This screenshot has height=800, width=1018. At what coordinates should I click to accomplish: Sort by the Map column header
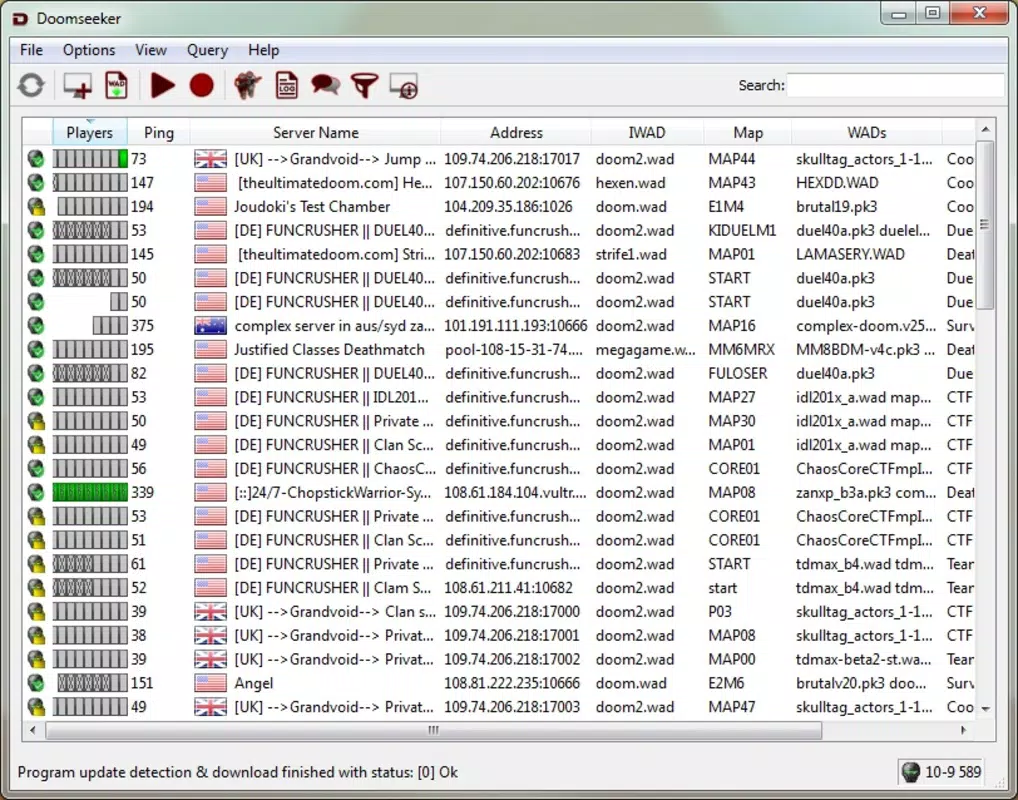[x=748, y=132]
